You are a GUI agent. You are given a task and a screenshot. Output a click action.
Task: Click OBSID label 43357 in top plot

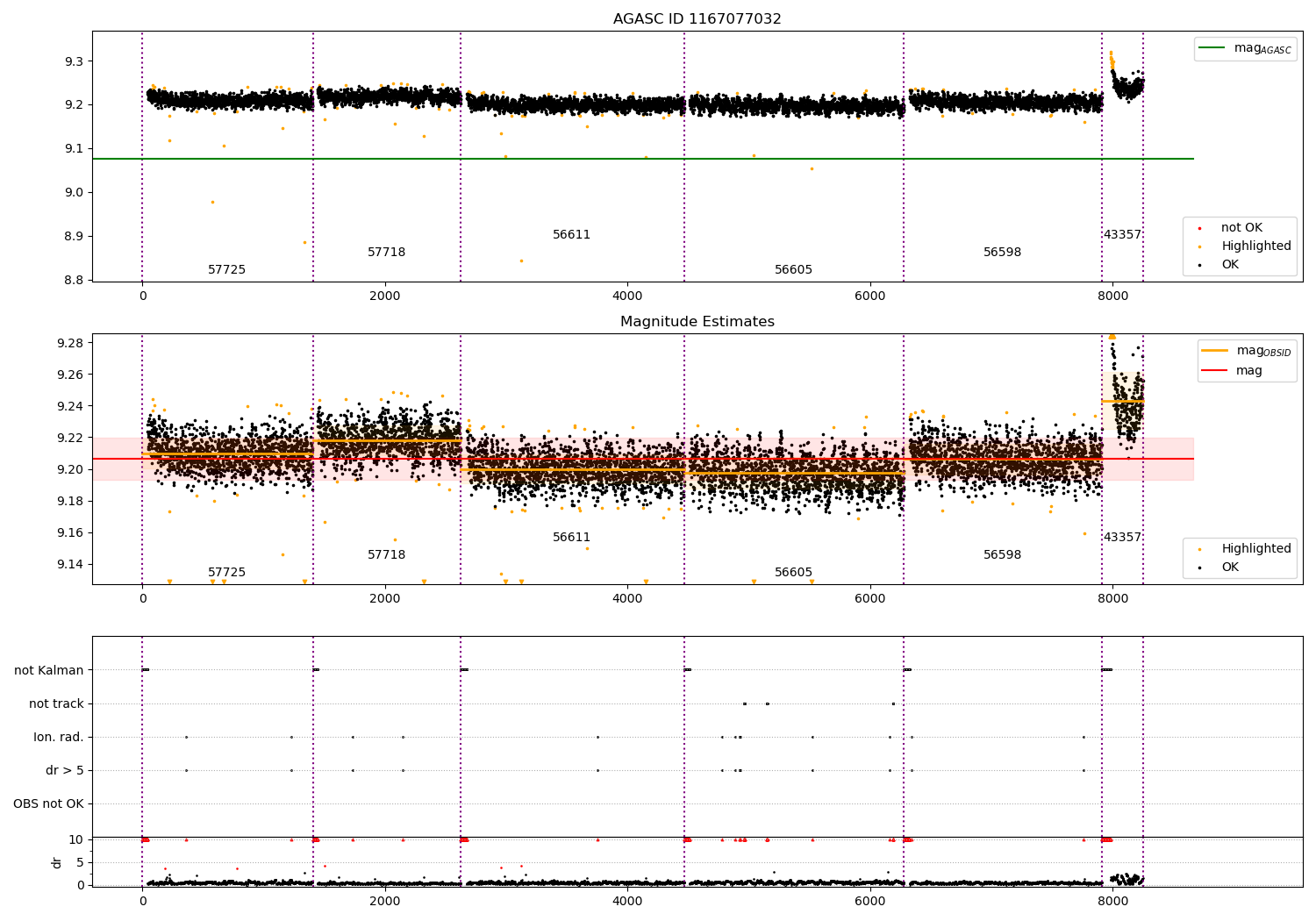pos(1122,235)
